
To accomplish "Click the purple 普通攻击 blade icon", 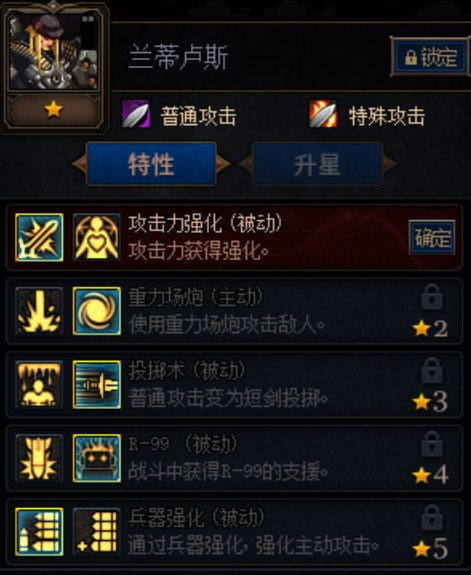I will pyautogui.click(x=136, y=114).
